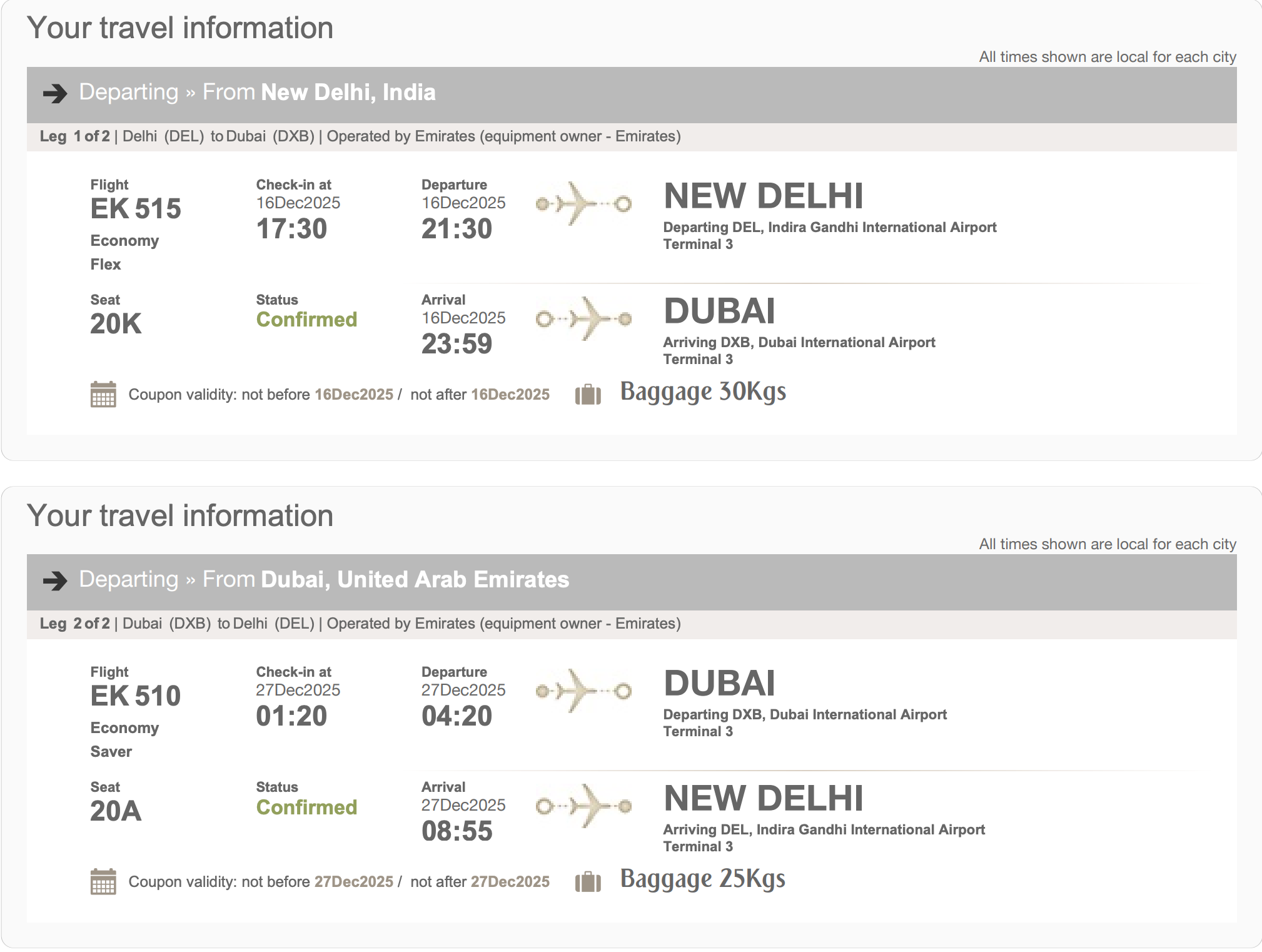
Task: Select the flight number EK 510
Action: click(x=136, y=696)
